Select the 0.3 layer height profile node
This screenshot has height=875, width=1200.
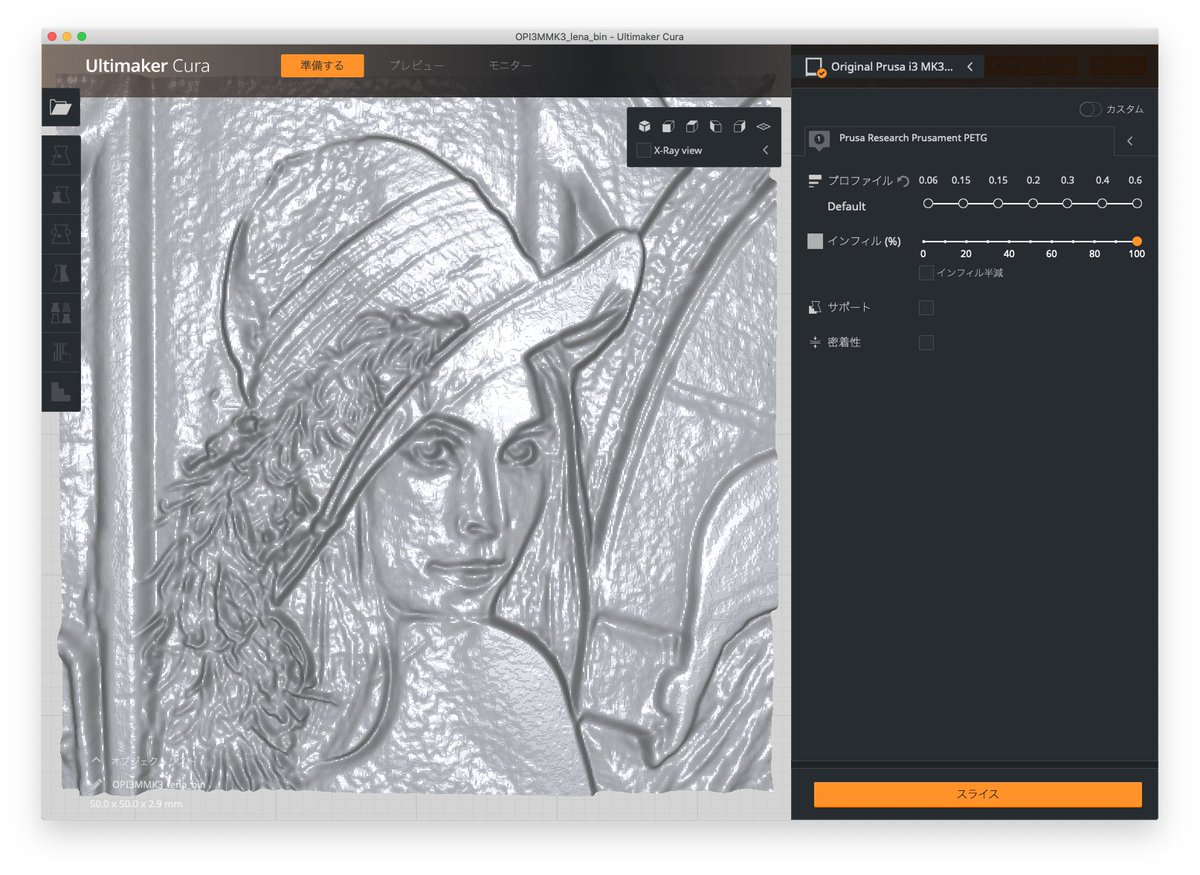tap(1067, 203)
